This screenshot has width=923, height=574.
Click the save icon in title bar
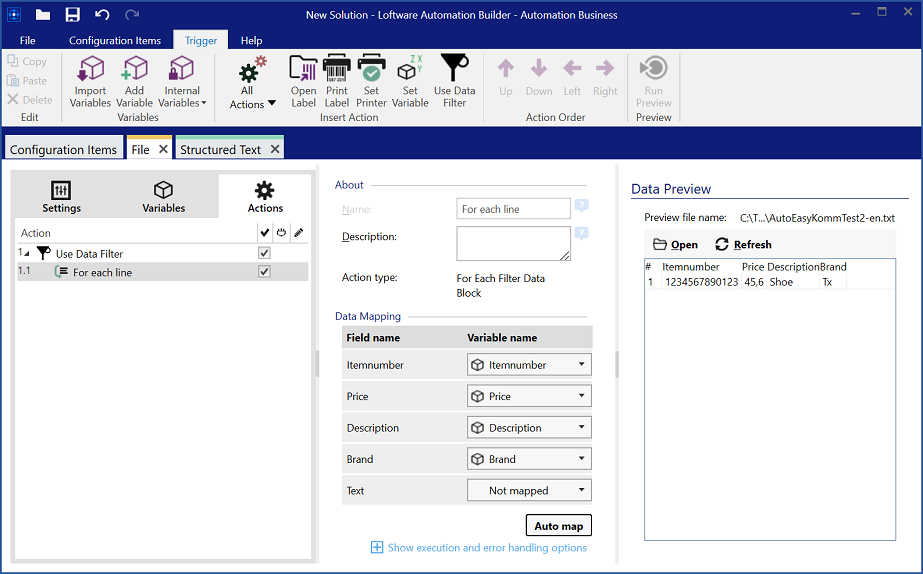point(72,15)
